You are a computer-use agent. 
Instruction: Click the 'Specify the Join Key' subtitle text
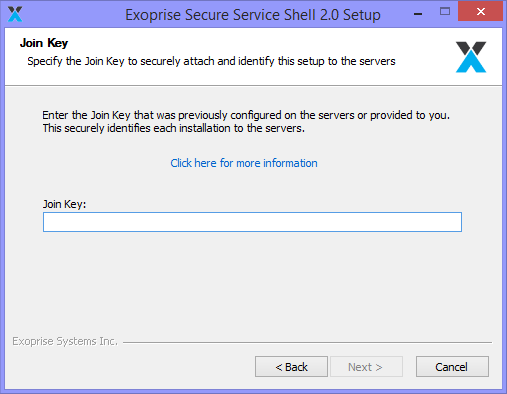tap(211, 61)
